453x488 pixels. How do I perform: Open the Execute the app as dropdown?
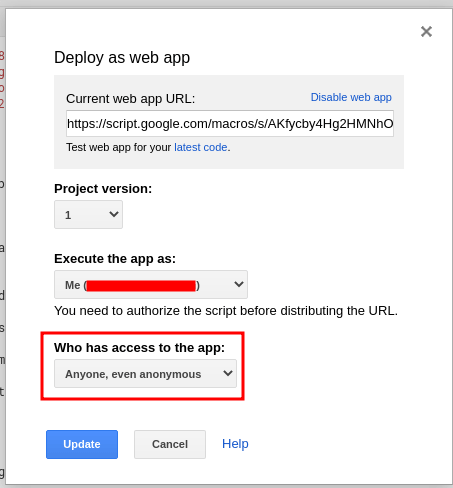(x=151, y=284)
